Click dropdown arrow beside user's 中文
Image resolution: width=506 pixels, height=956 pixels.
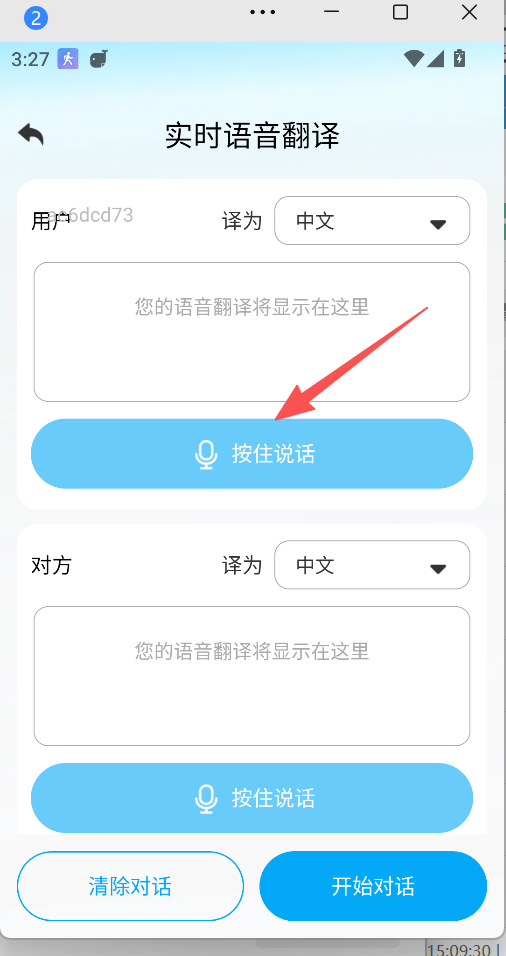(x=438, y=224)
